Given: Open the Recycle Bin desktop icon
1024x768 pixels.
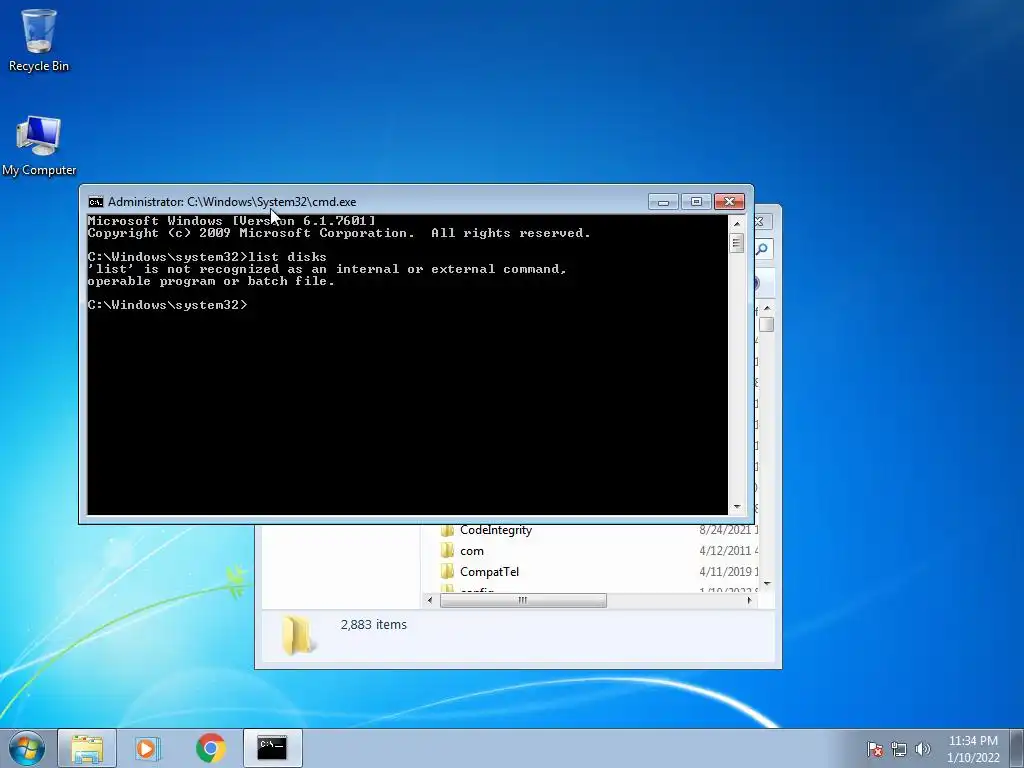Looking at the screenshot, I should point(39,39).
